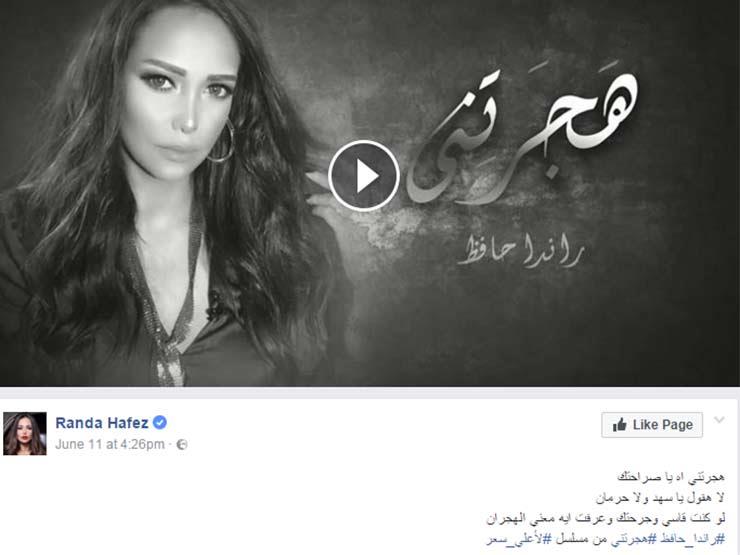Expand the post options chevron beside Like Page
Image resolution: width=740 pixels, height=555 pixels.
[x=719, y=420]
